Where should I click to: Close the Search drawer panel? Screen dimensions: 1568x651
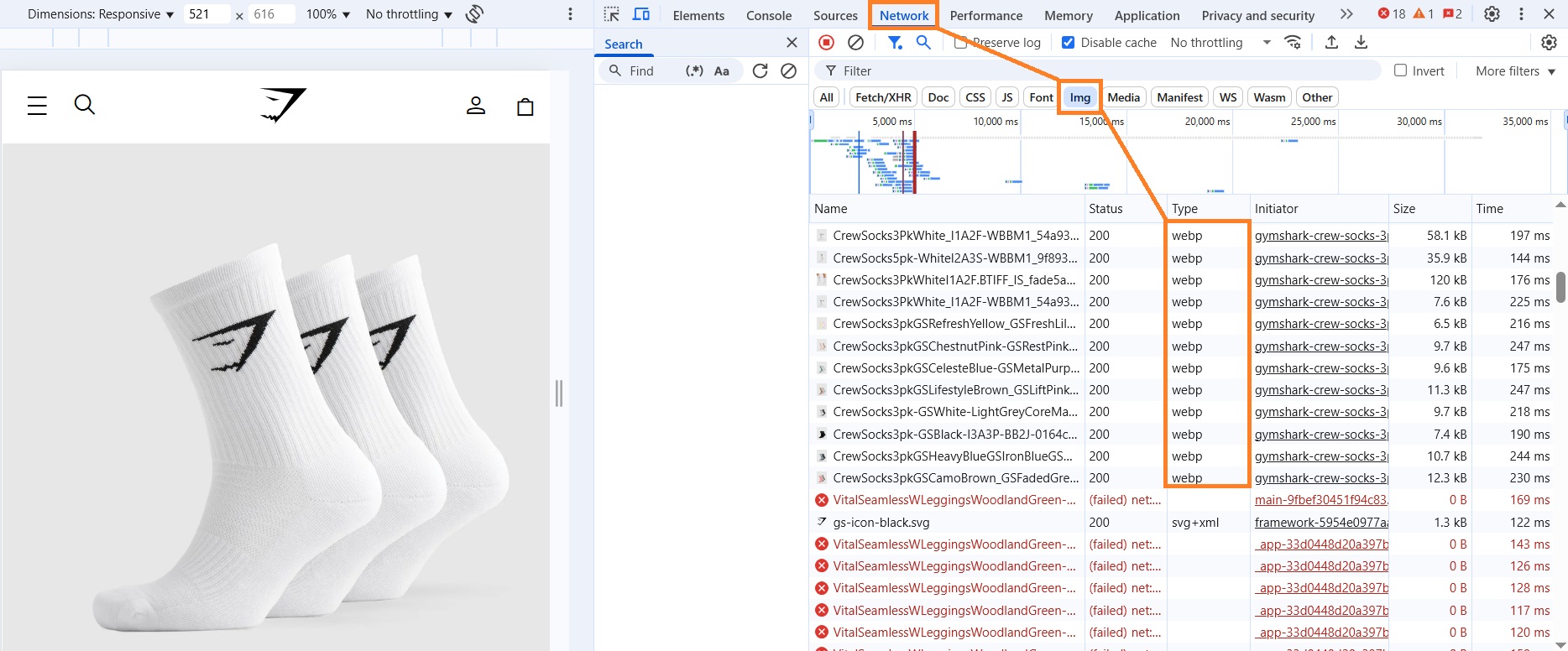(x=792, y=43)
